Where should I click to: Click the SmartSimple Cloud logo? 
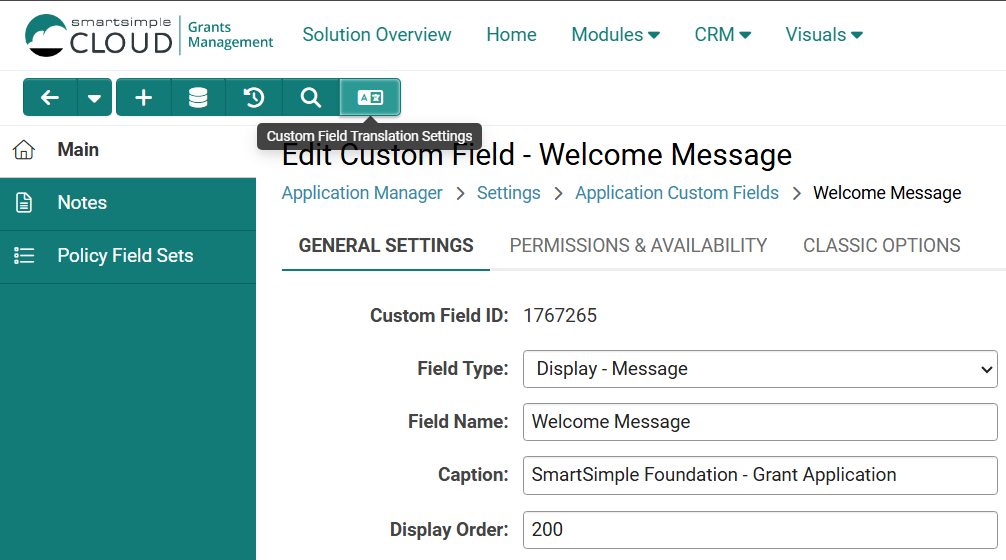point(99,35)
